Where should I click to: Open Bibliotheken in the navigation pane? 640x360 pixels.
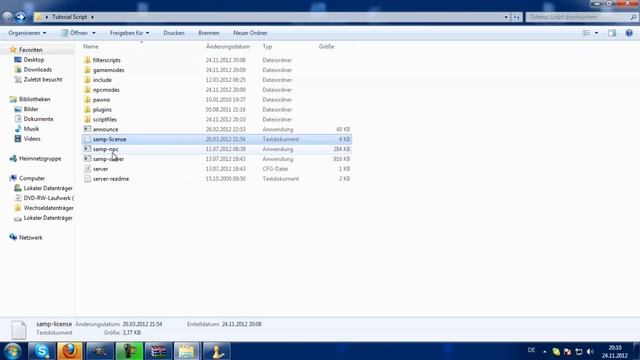tap(34, 99)
